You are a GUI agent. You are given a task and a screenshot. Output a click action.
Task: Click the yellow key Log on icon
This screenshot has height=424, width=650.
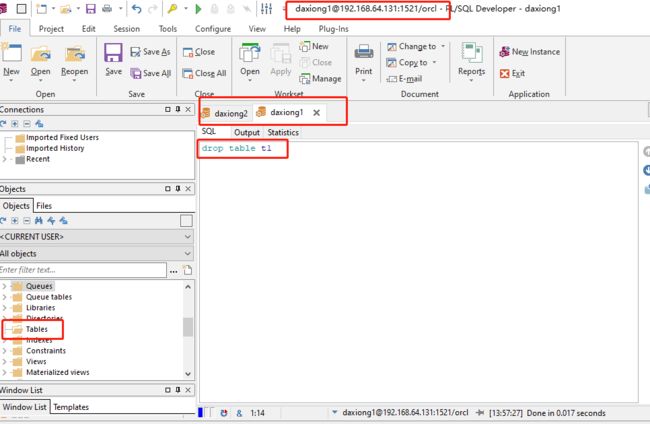click(x=172, y=9)
